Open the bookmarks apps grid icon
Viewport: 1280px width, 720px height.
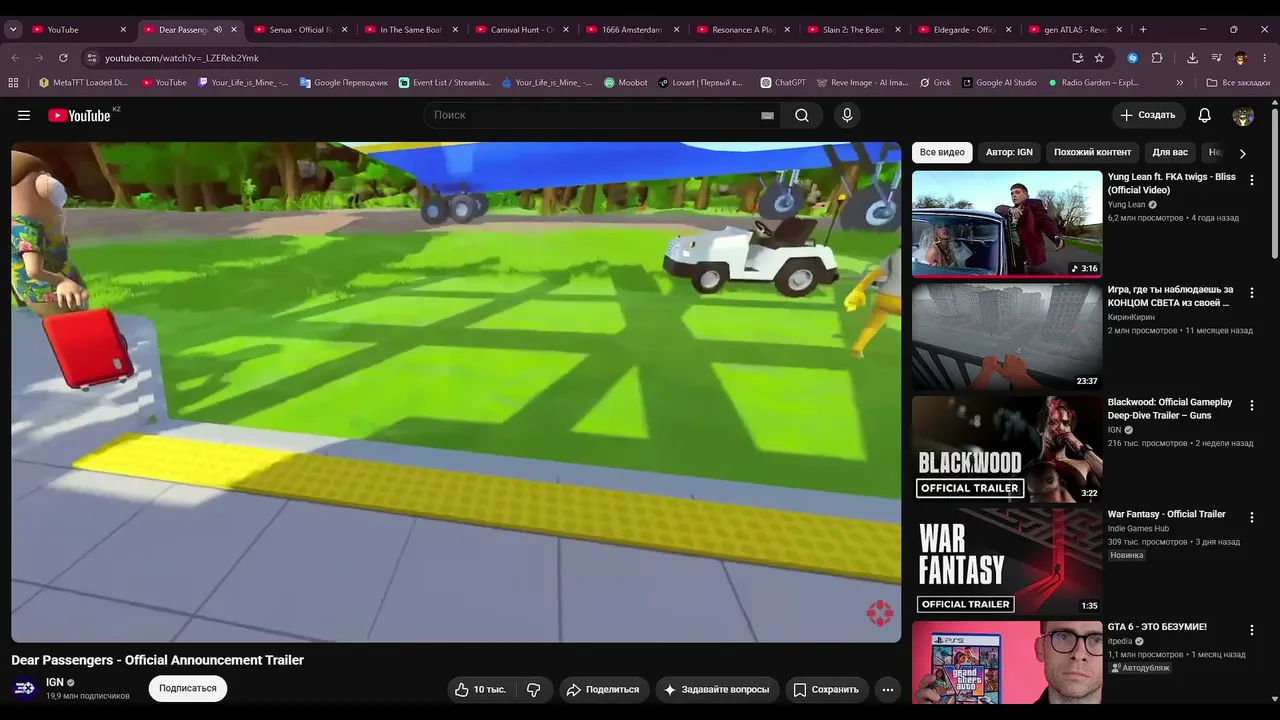tap(14, 83)
